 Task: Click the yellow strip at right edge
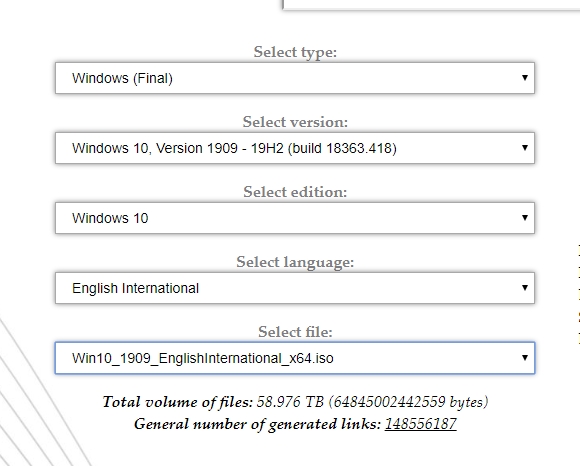point(578,294)
